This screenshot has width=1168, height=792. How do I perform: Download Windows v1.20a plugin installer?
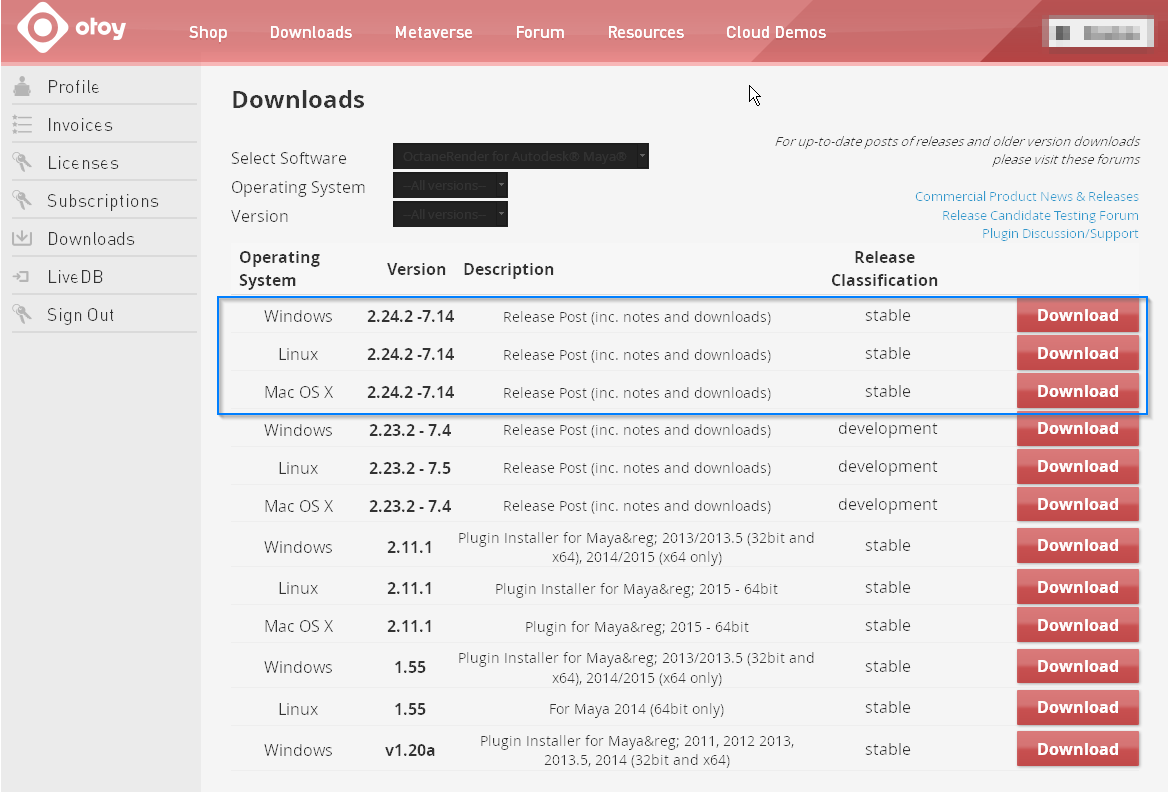(x=1078, y=749)
